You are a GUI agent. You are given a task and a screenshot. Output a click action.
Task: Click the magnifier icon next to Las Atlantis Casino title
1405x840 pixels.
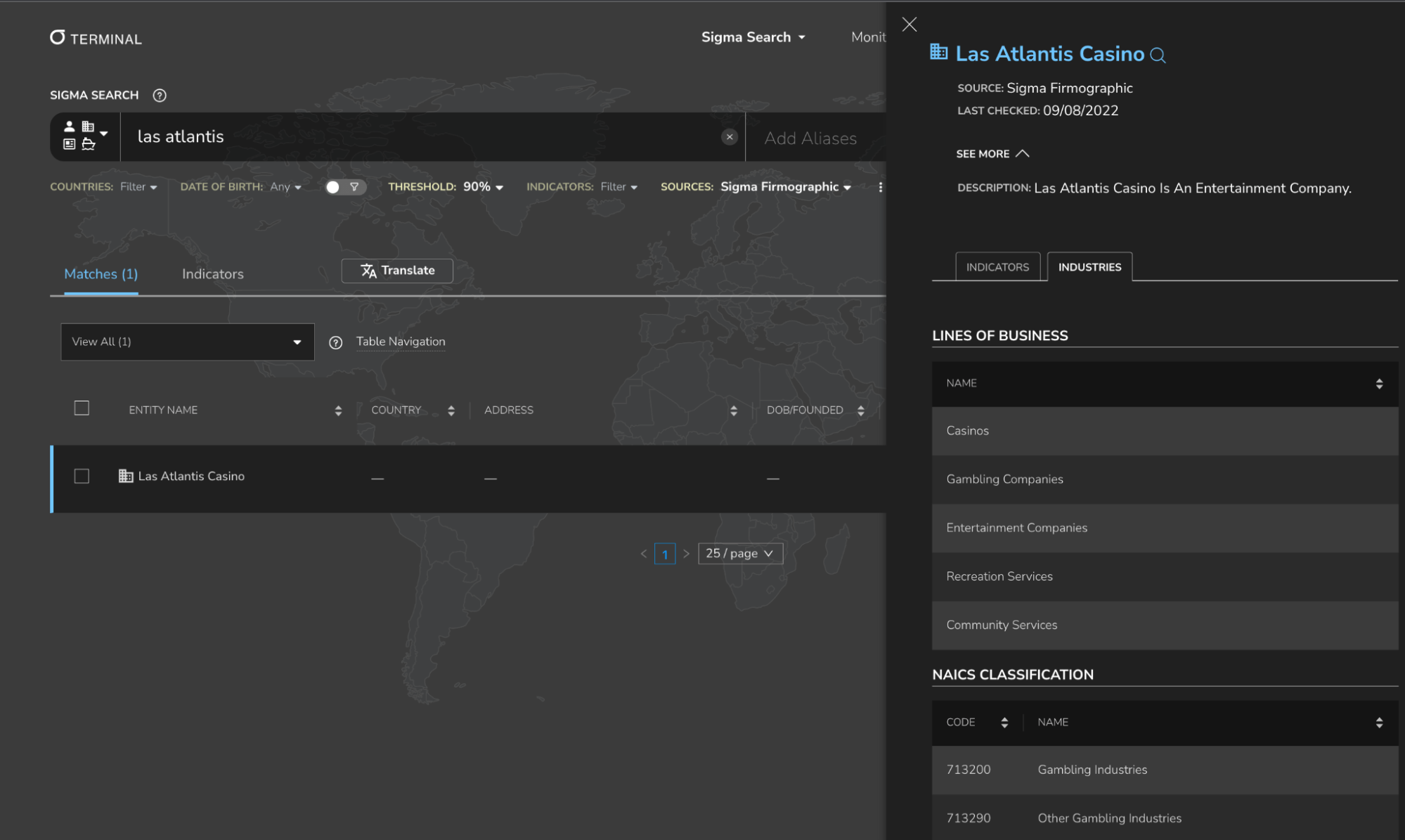(1158, 56)
